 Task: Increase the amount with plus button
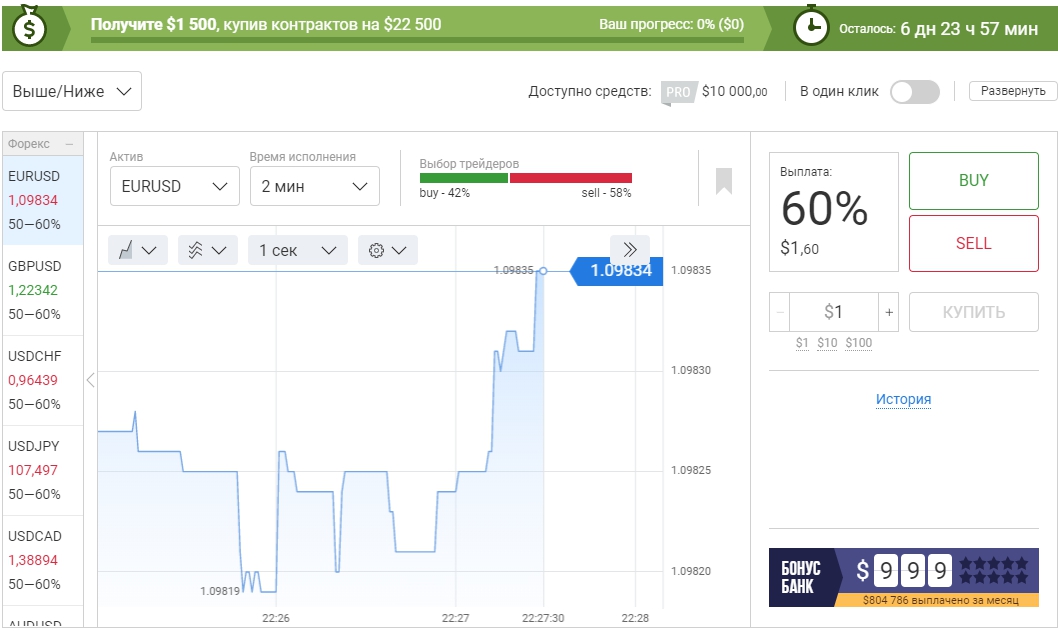(889, 312)
